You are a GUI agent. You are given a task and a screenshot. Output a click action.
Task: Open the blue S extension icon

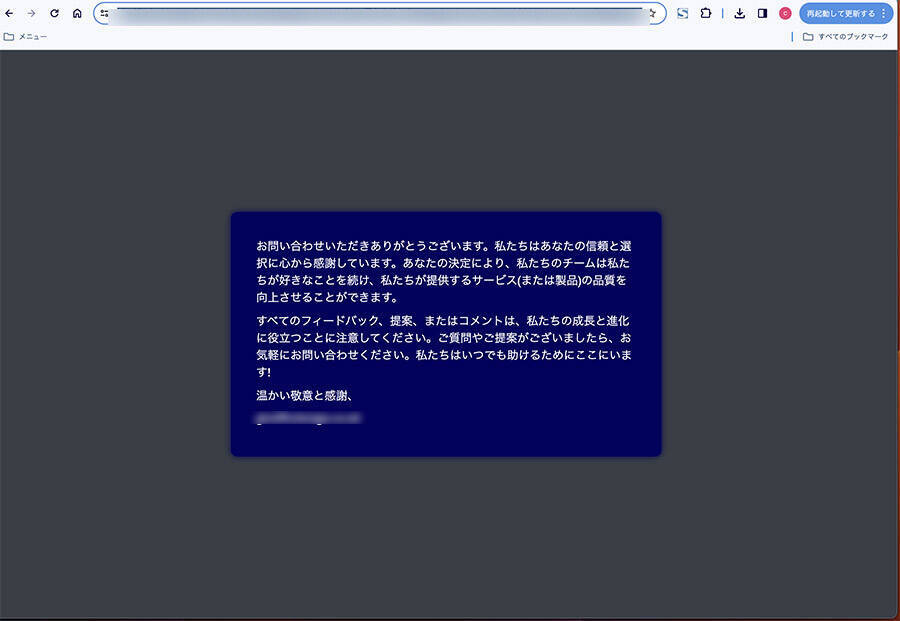pyautogui.click(x=682, y=13)
